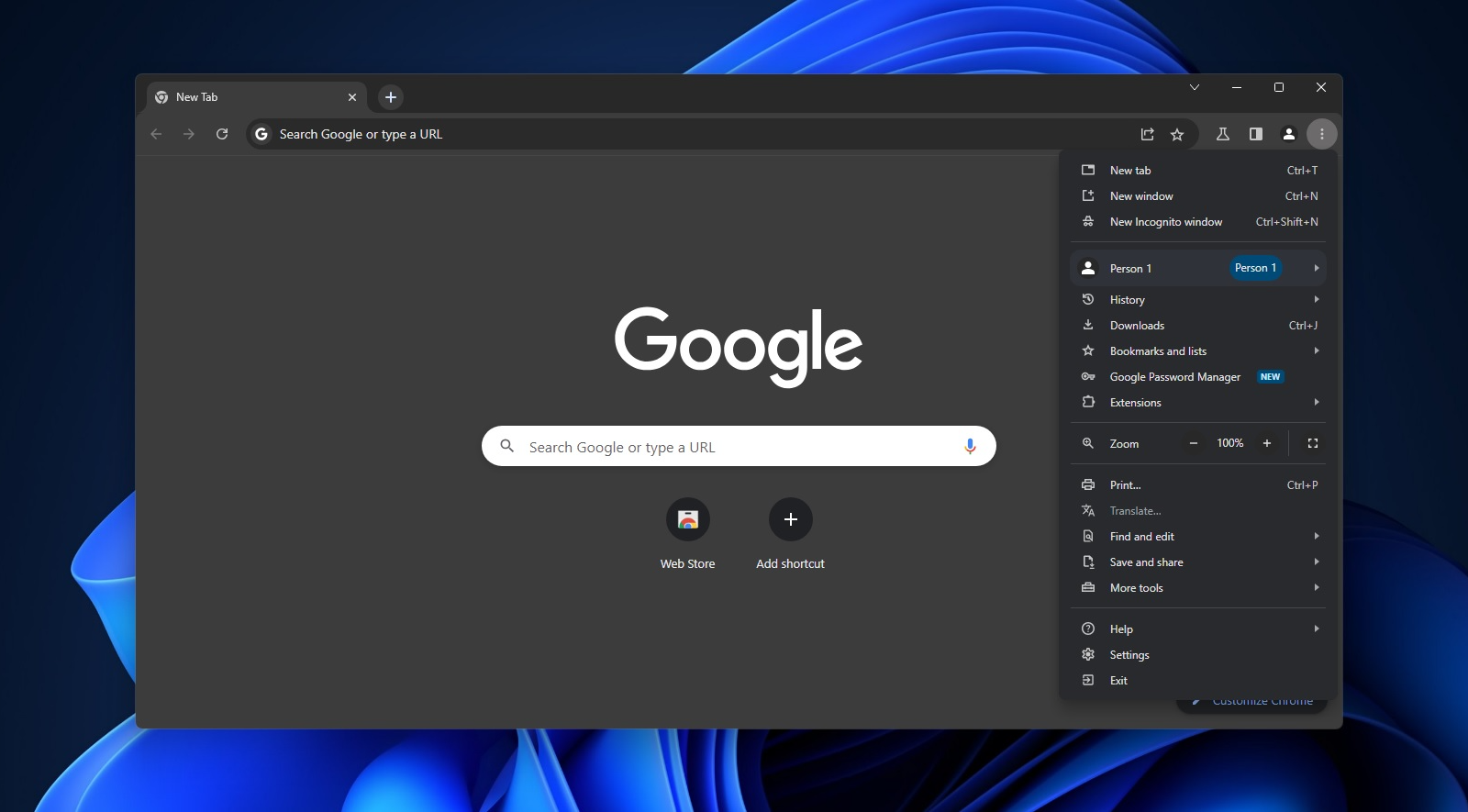Bookmark this tab with the star icon
This screenshot has height=812, width=1468.
[1177, 134]
